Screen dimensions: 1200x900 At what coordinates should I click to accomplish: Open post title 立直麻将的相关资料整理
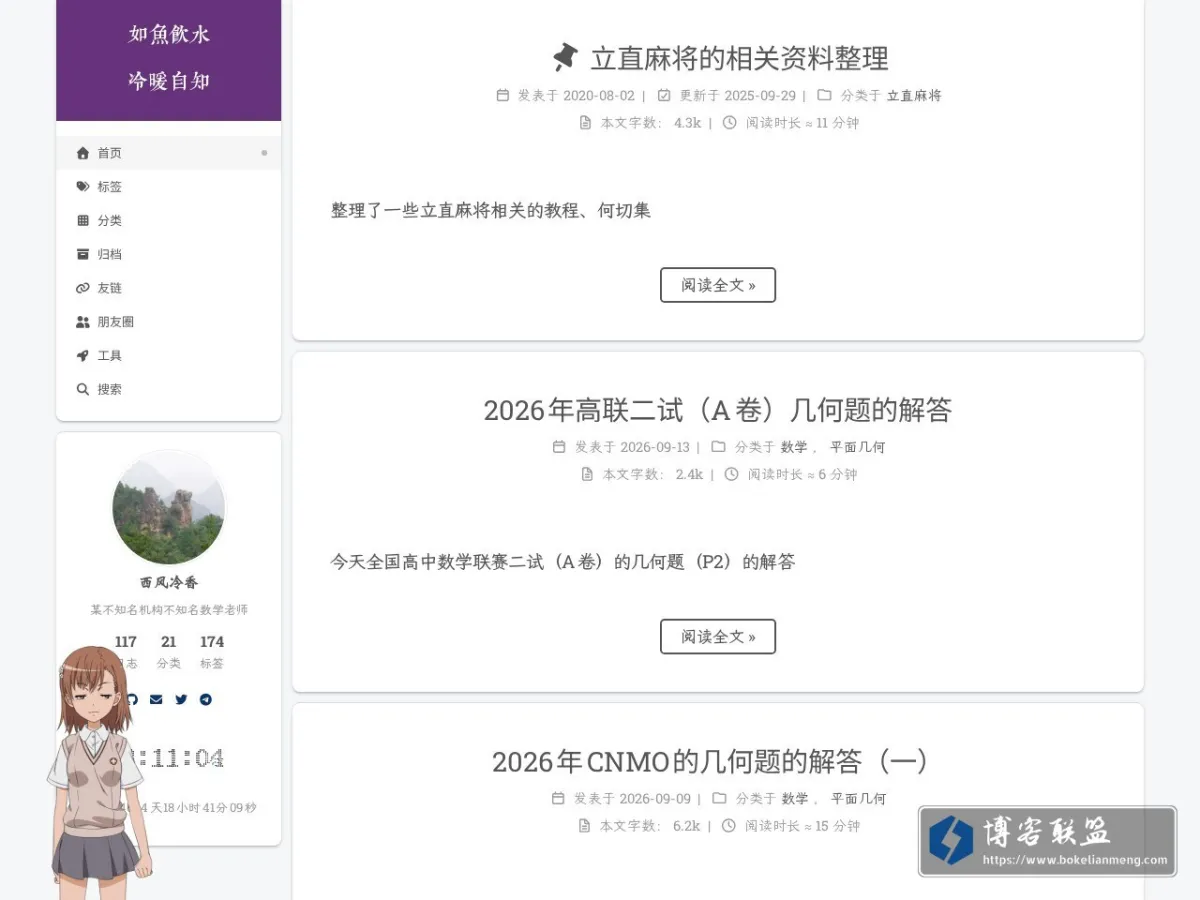click(739, 58)
